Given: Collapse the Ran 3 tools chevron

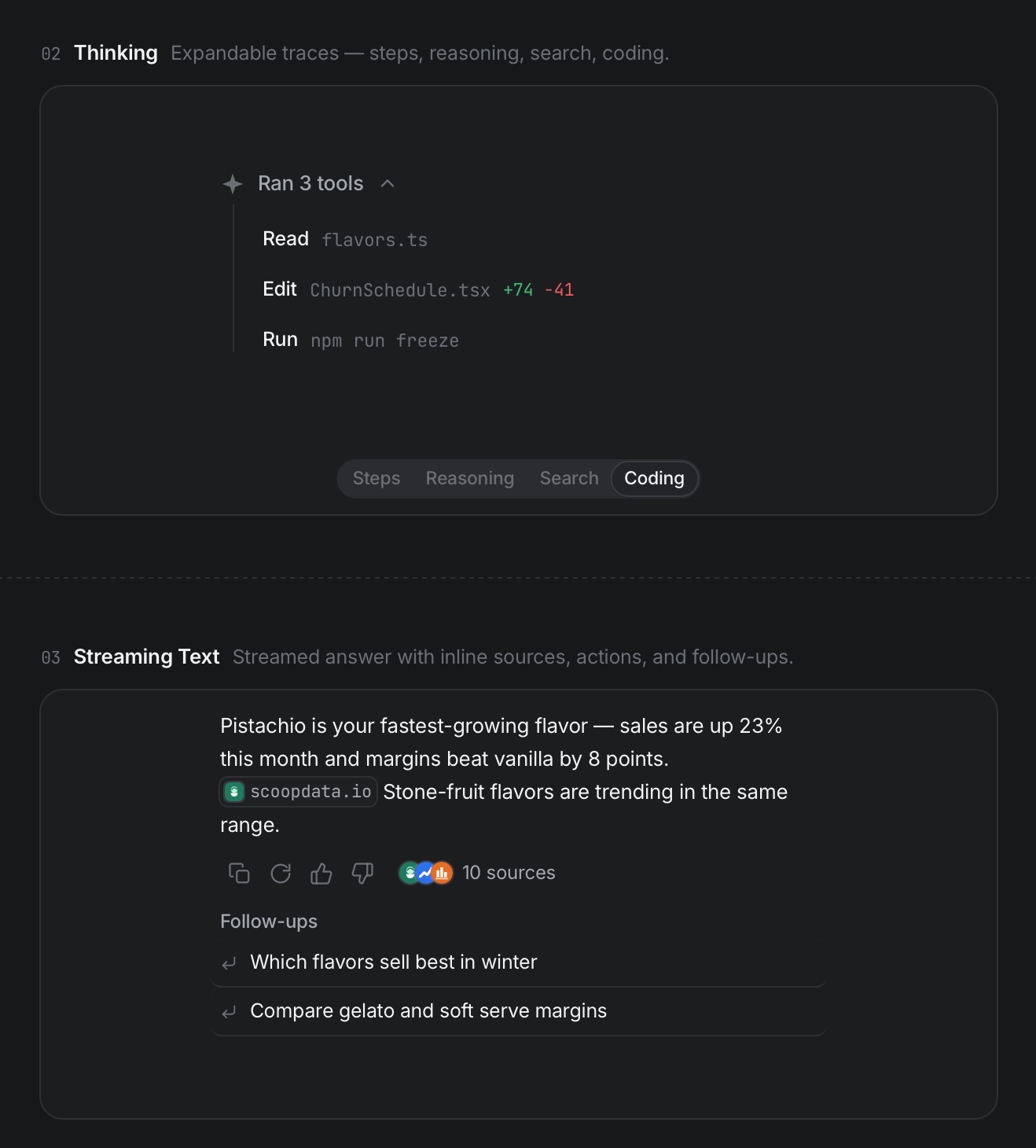Looking at the screenshot, I should 388,184.
